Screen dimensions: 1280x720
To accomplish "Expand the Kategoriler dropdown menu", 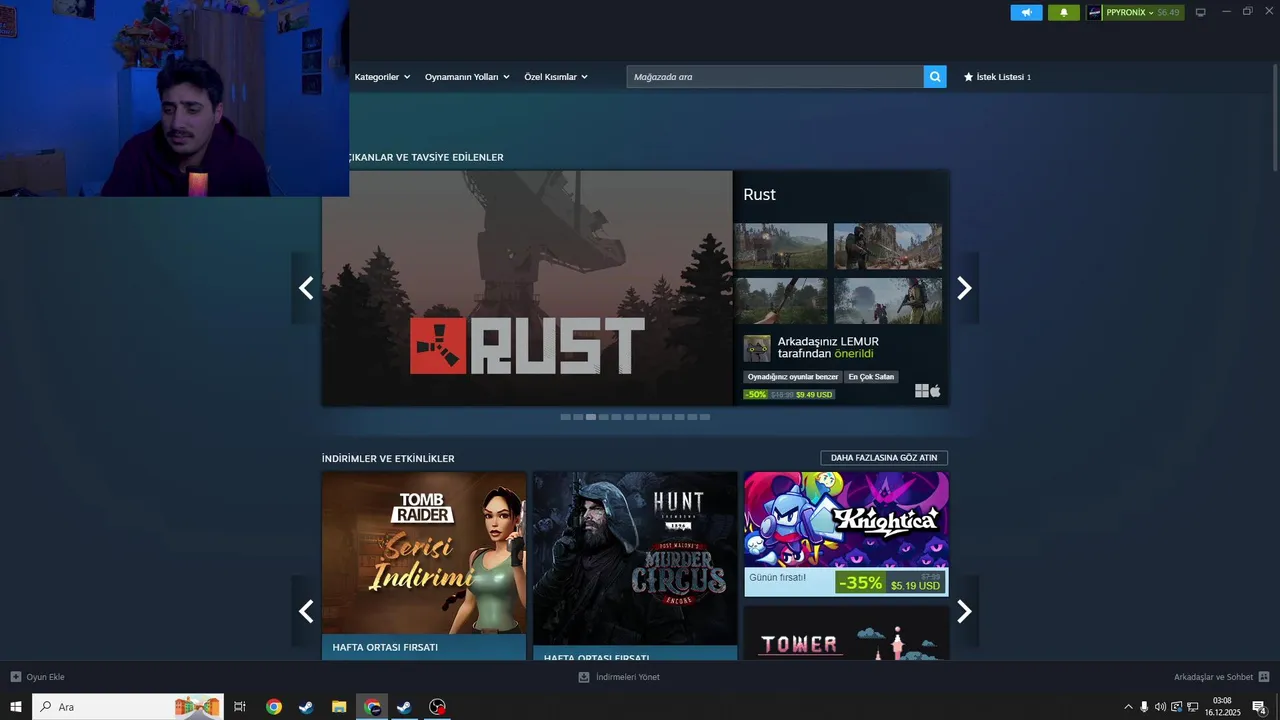I will pyautogui.click(x=382, y=77).
